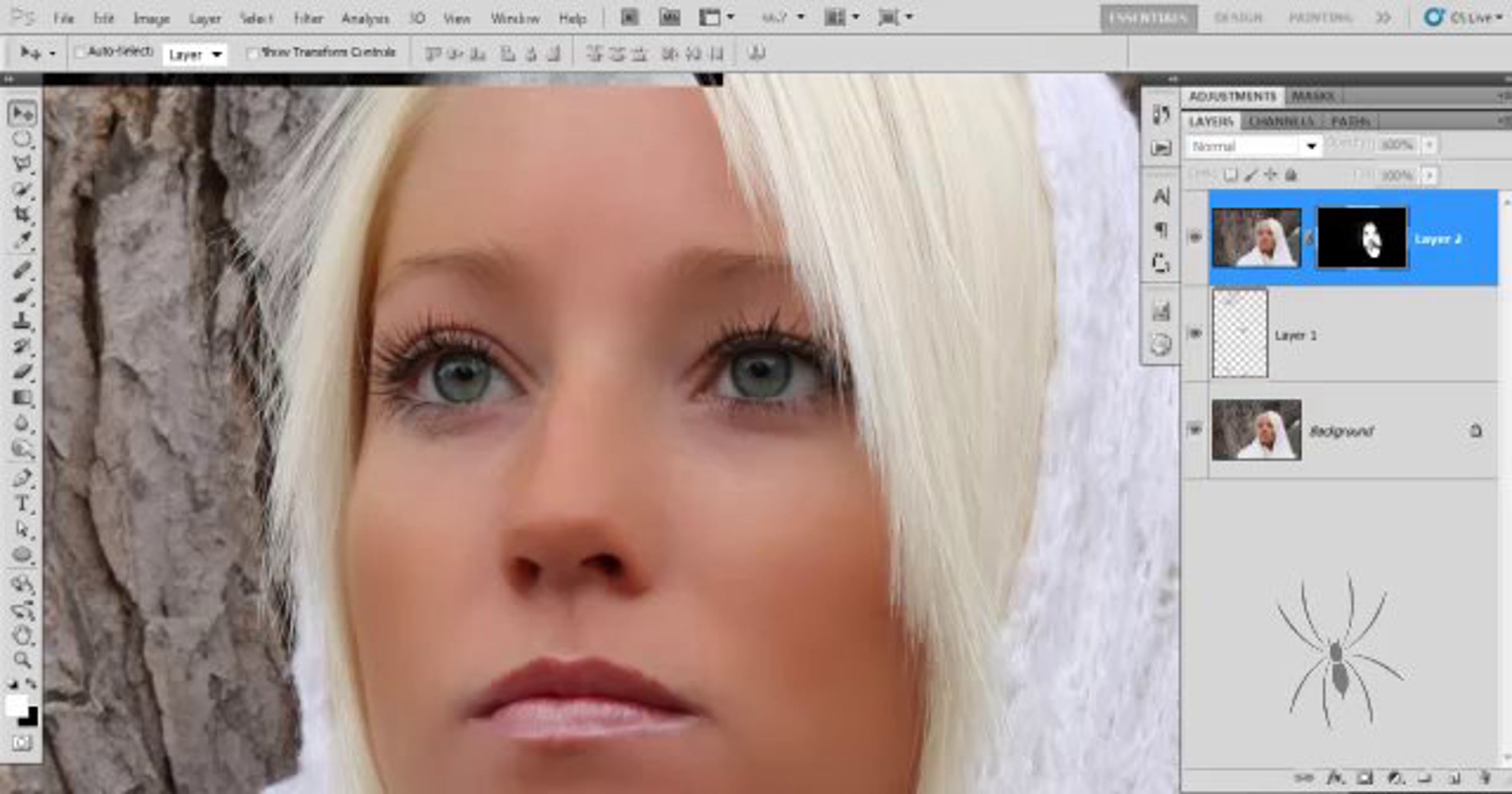Expand more workspaces double-arrow
This screenshot has height=794, width=1512.
(1383, 18)
